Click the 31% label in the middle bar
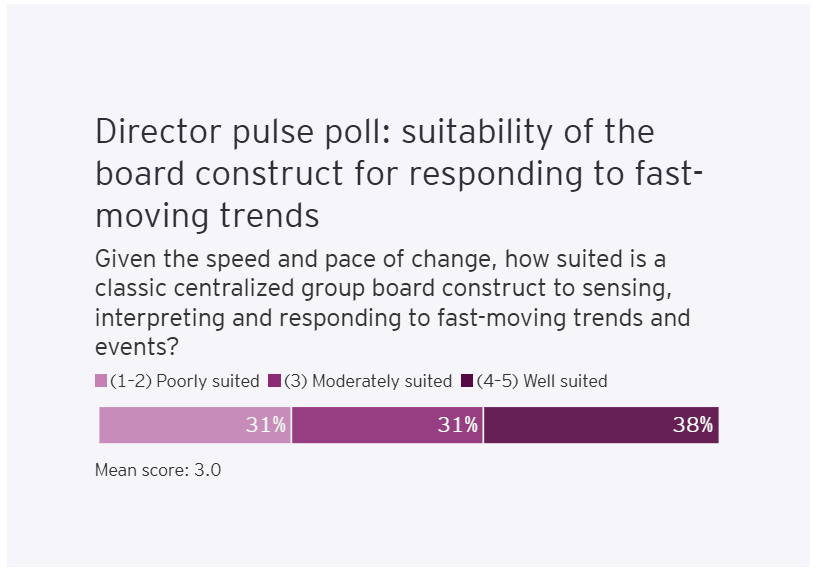Screen dimensions: 817x575 point(458,425)
